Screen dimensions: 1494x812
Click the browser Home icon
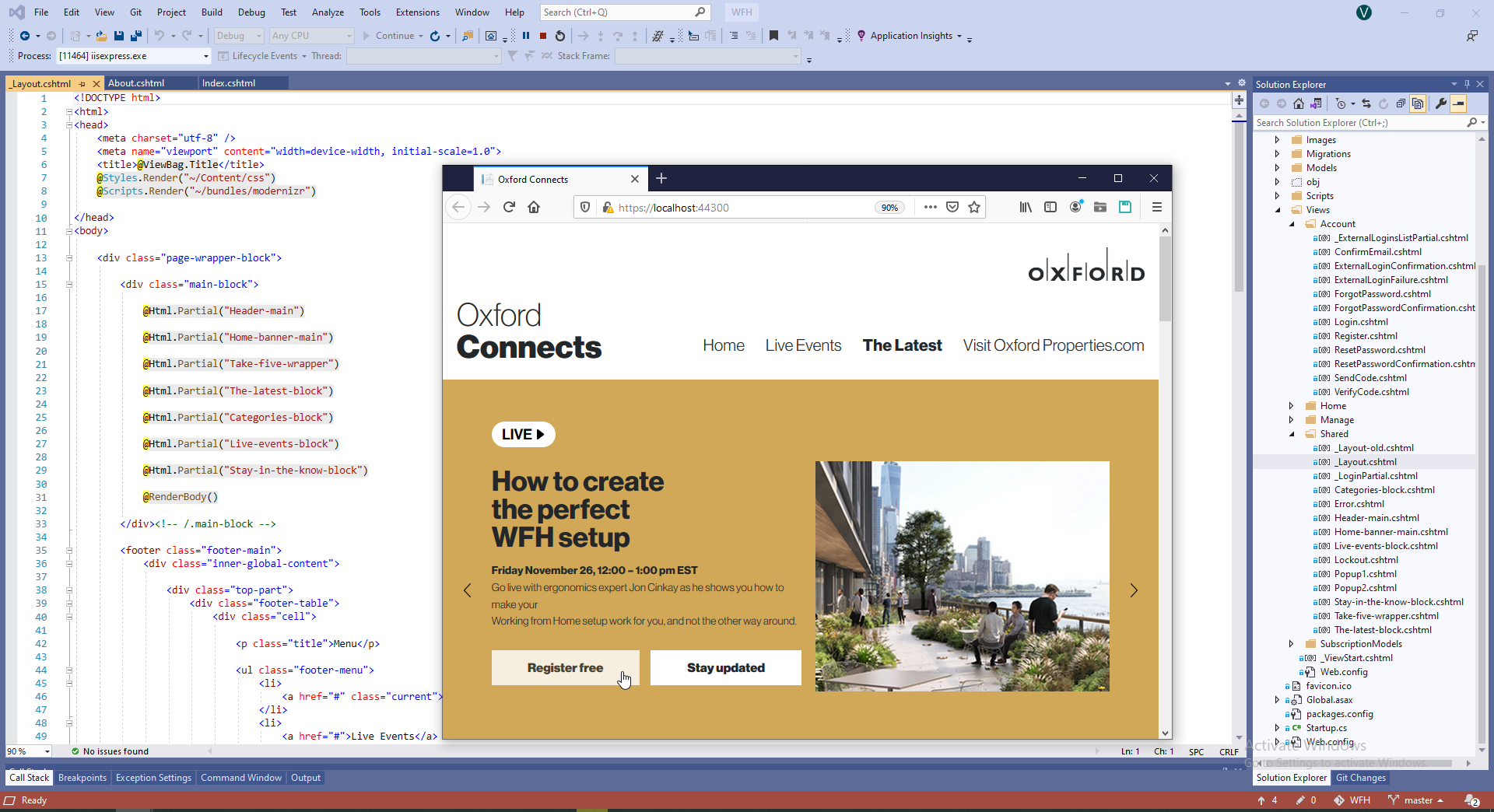point(534,207)
